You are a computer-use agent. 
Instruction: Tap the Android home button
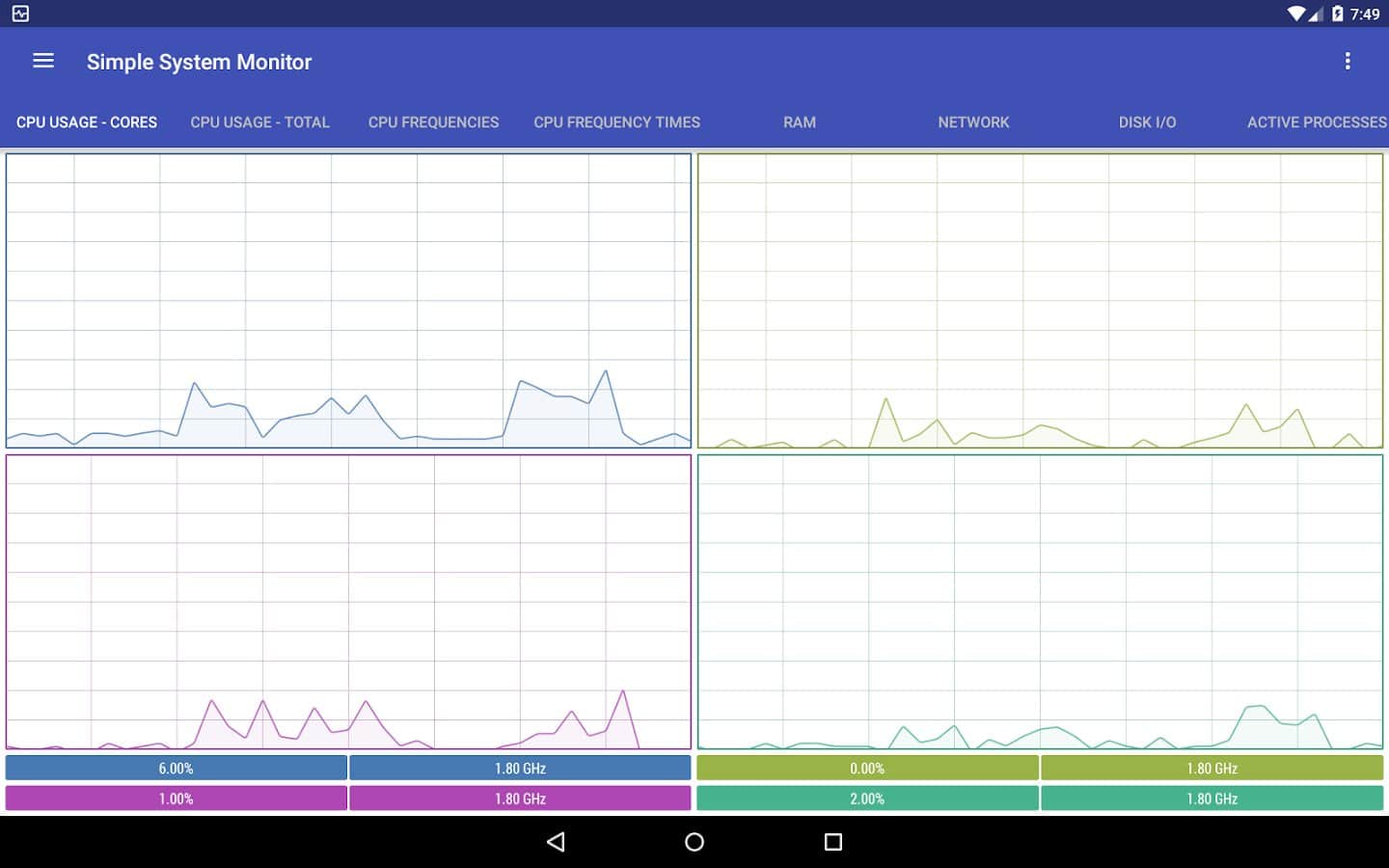click(694, 842)
